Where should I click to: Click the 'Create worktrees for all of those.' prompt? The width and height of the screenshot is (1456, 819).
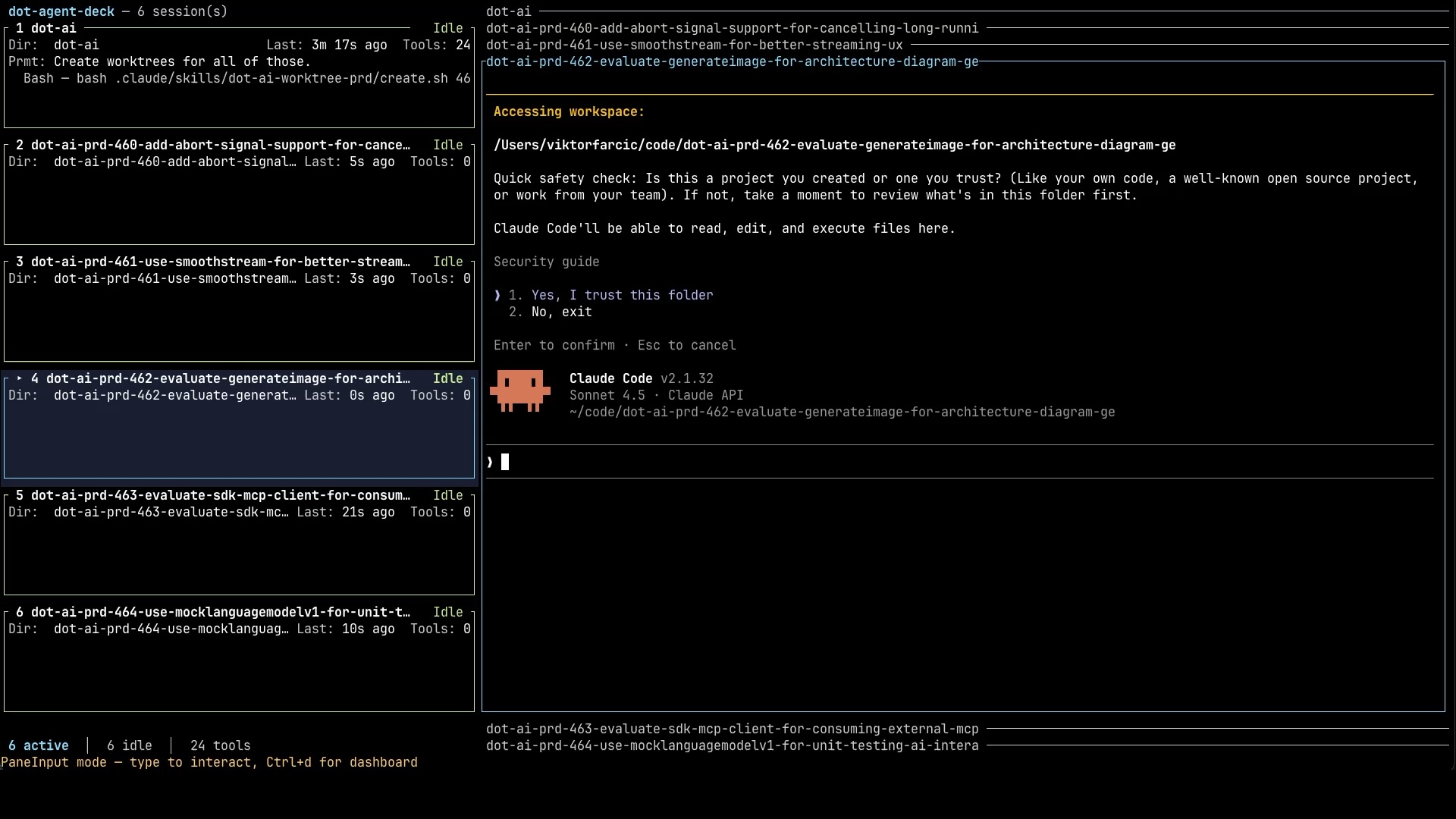pos(183,61)
